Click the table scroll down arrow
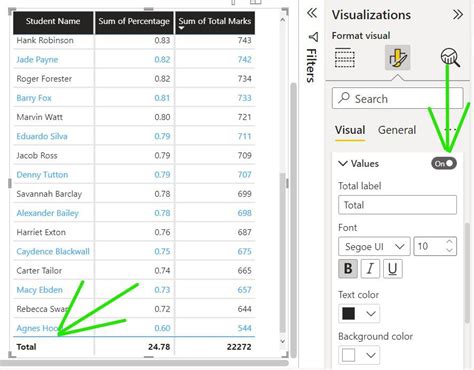Image resolution: width=474 pixels, height=370 pixels. pyautogui.click(x=283, y=341)
